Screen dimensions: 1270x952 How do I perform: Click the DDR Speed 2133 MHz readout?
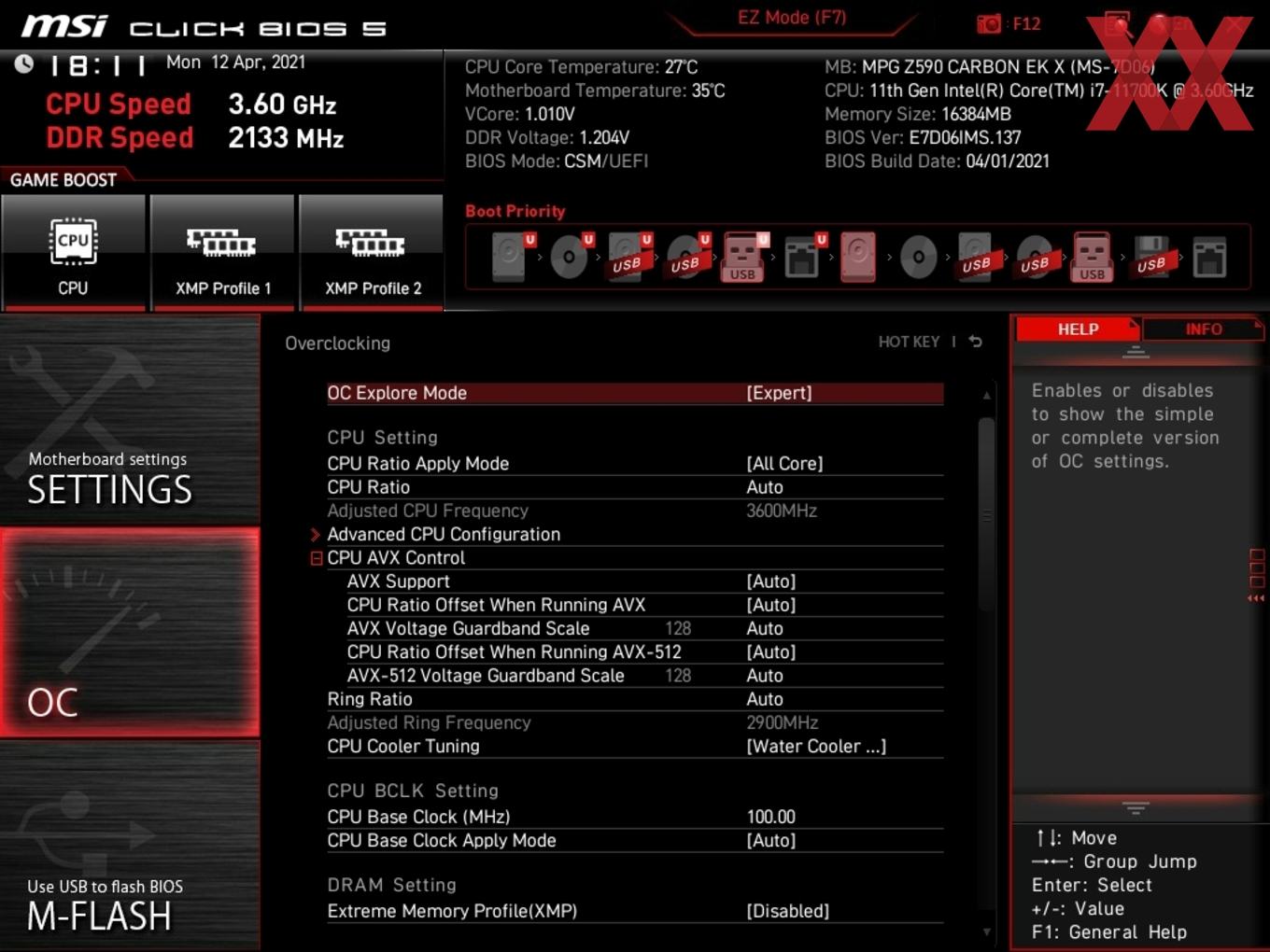coord(195,137)
